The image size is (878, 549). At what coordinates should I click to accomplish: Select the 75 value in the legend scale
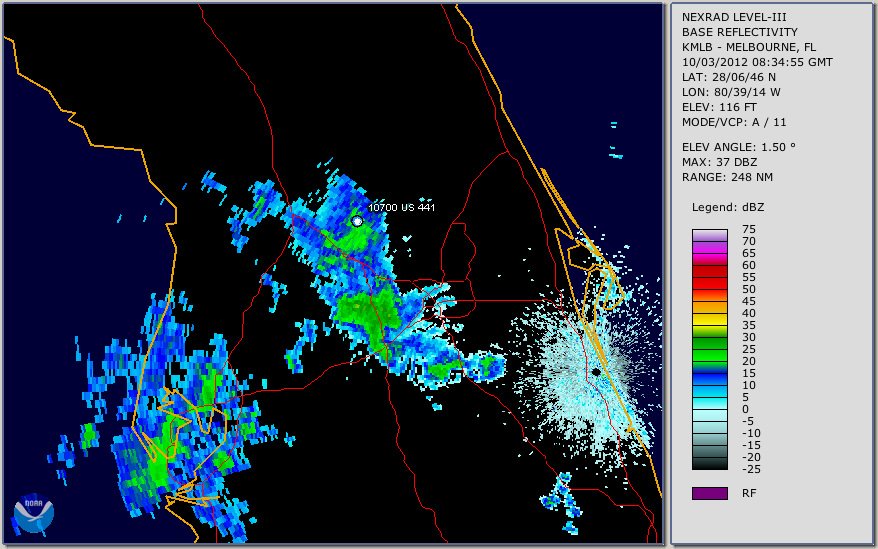tap(749, 229)
